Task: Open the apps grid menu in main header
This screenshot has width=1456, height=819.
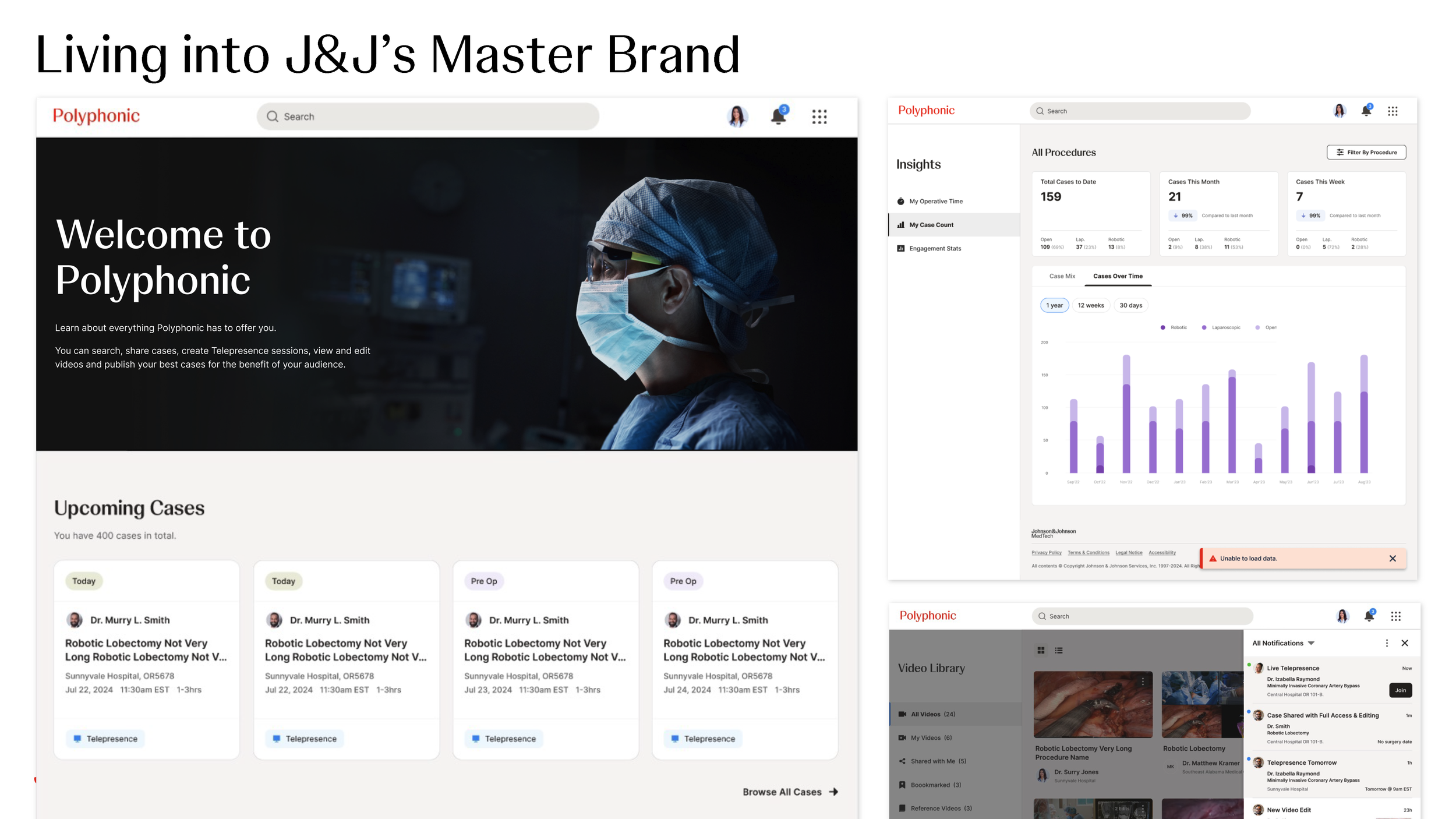Action: pos(819,117)
